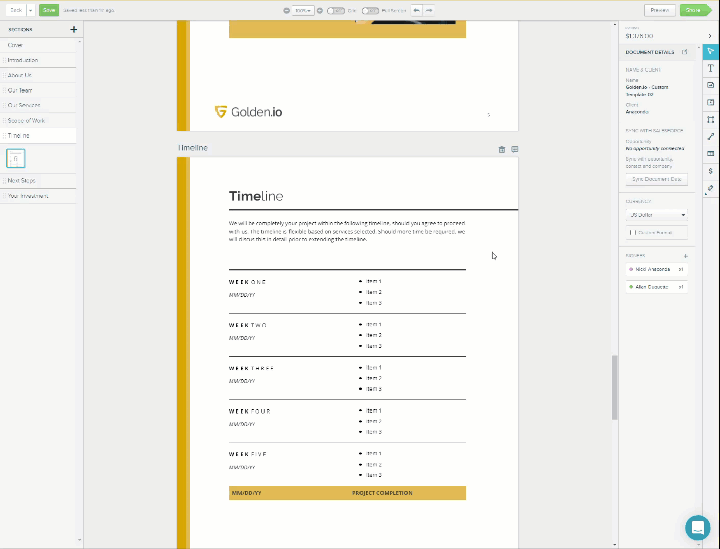Open the US Dollar currency dropdown
Screen dimensions: 720x549
pyautogui.click(x=655, y=214)
